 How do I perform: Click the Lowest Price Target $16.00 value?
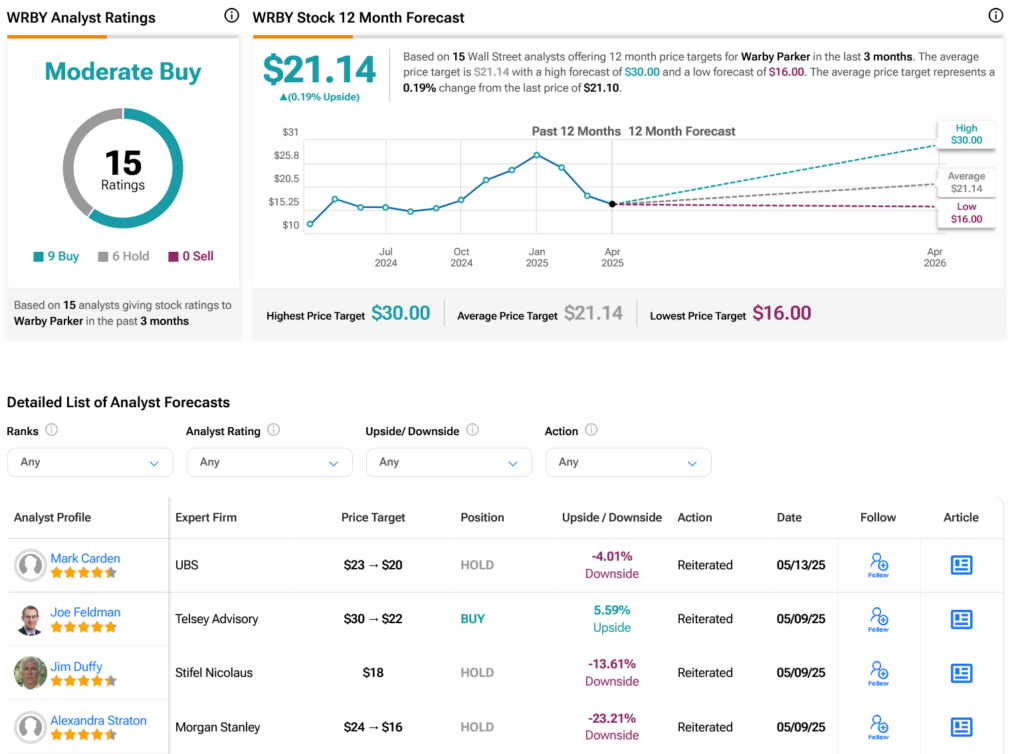(782, 313)
